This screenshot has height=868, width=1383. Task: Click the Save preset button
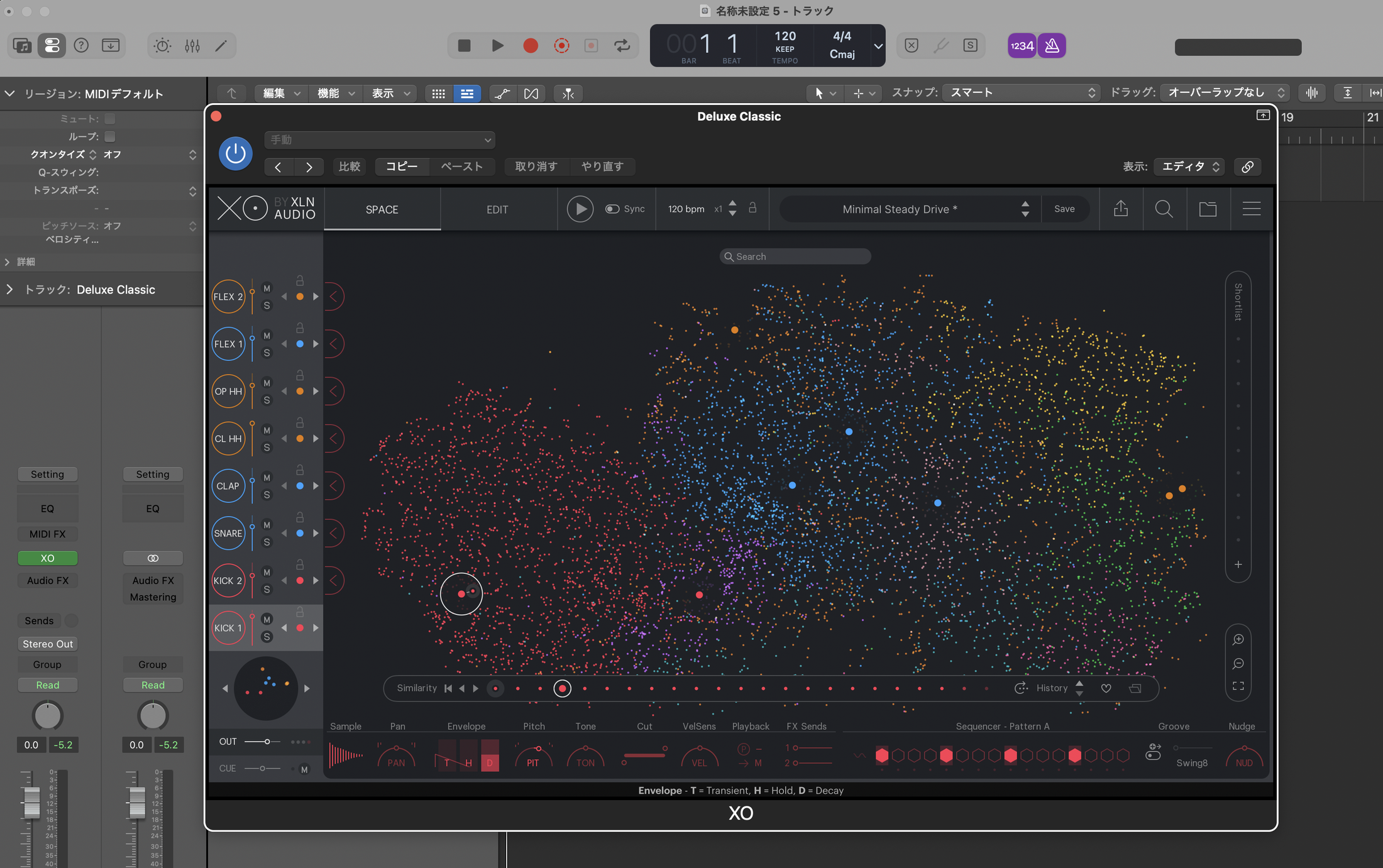pyautogui.click(x=1064, y=209)
